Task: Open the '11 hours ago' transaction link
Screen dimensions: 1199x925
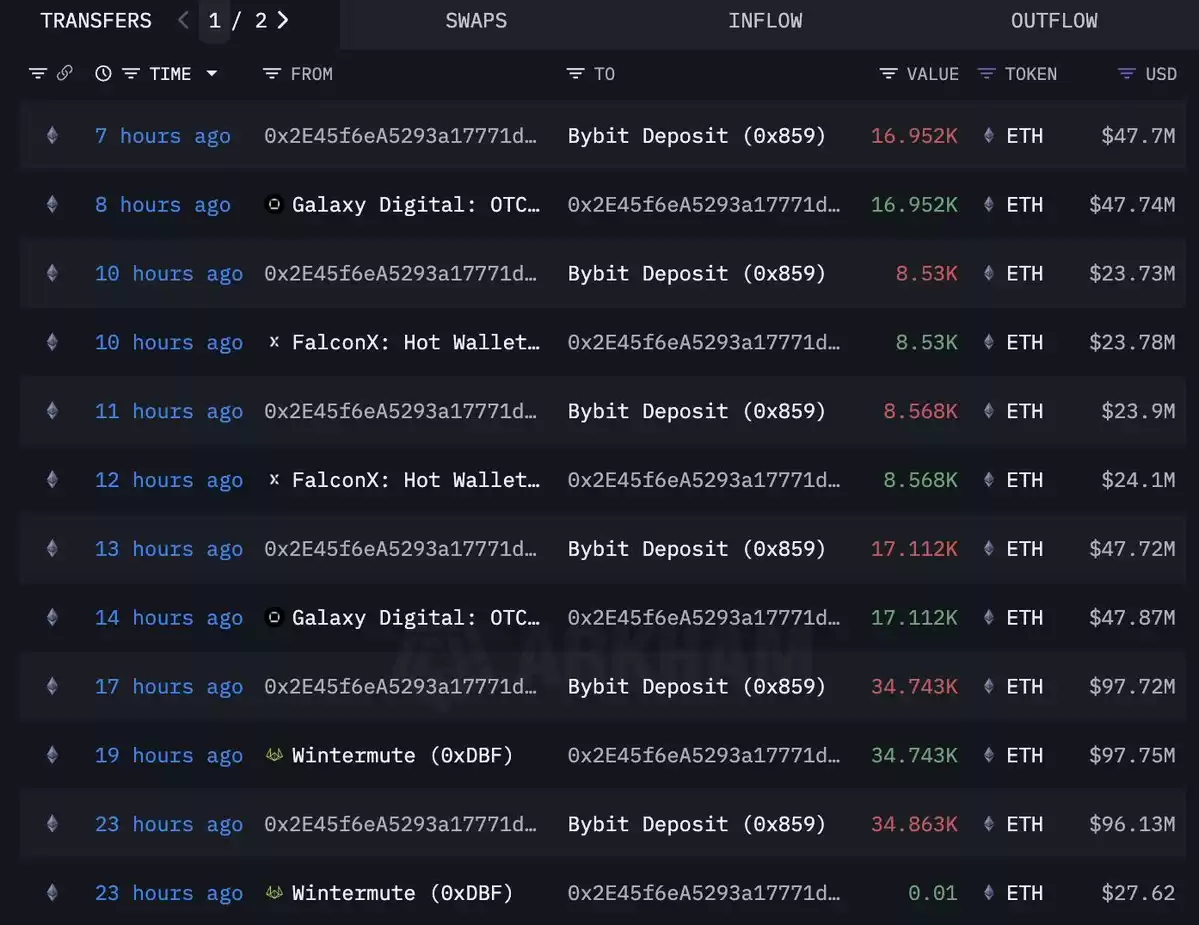Action: 168,411
